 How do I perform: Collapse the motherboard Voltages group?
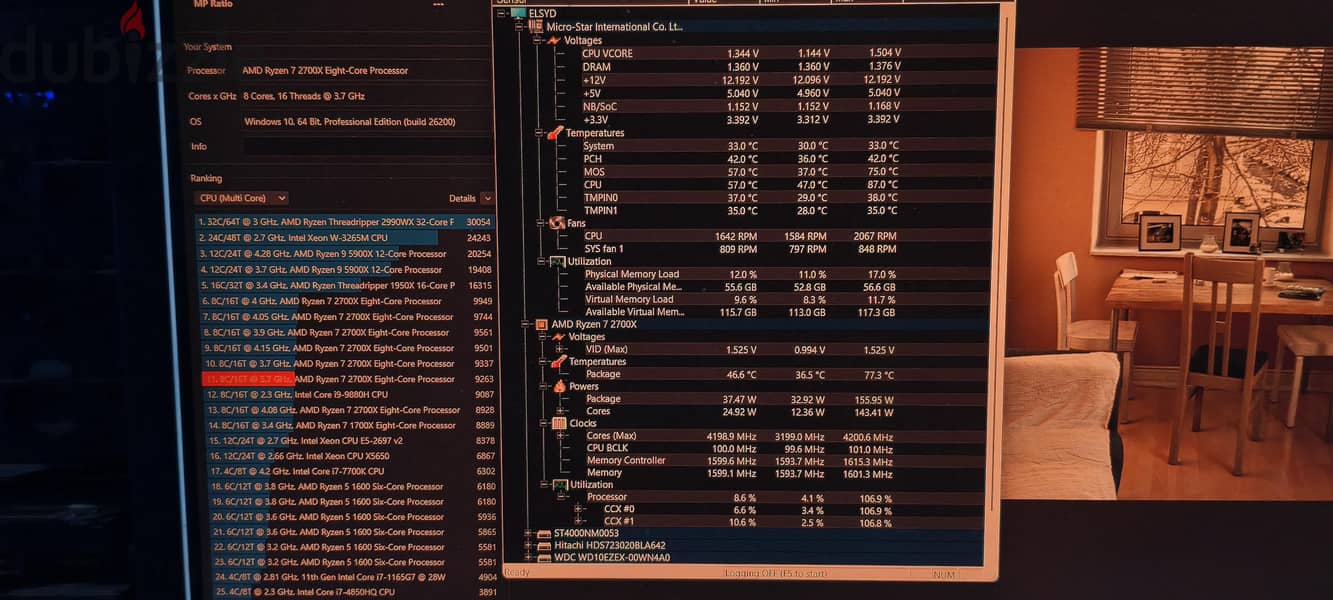click(538, 40)
